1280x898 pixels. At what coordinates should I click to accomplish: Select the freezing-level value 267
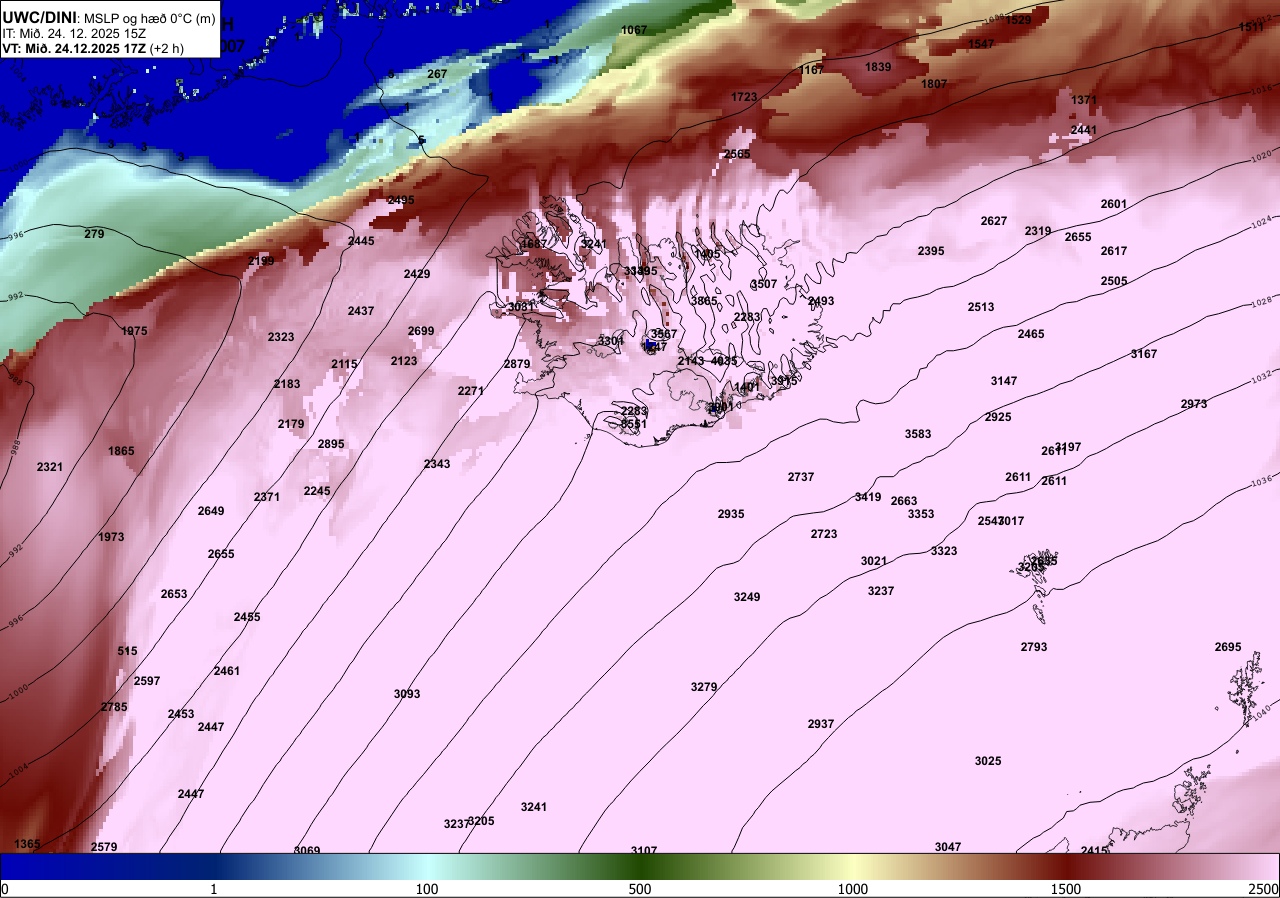tap(437, 74)
